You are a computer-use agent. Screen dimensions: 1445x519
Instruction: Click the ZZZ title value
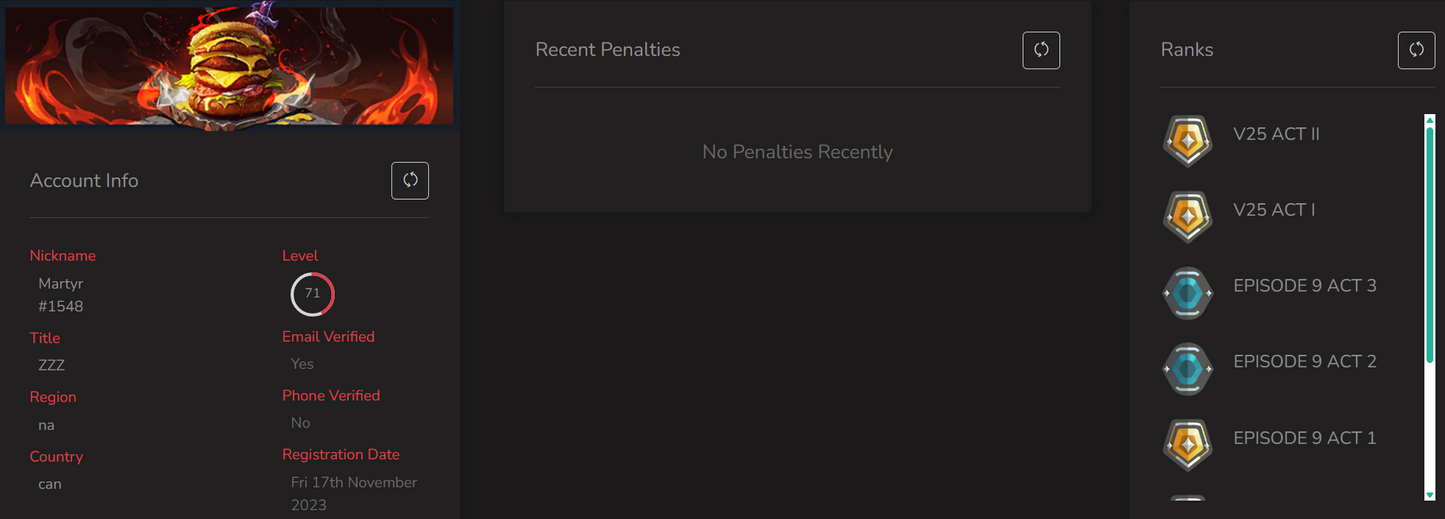point(52,366)
